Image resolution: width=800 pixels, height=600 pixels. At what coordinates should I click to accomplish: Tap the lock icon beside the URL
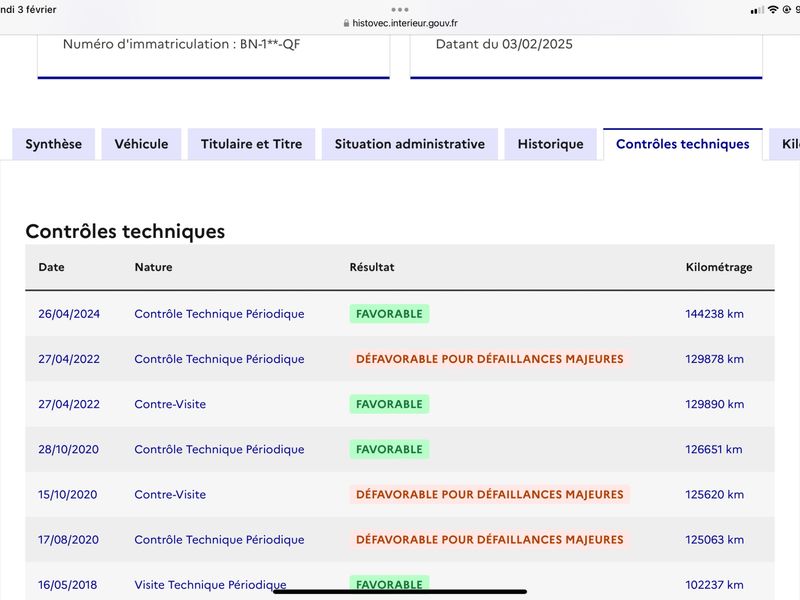pos(346,23)
